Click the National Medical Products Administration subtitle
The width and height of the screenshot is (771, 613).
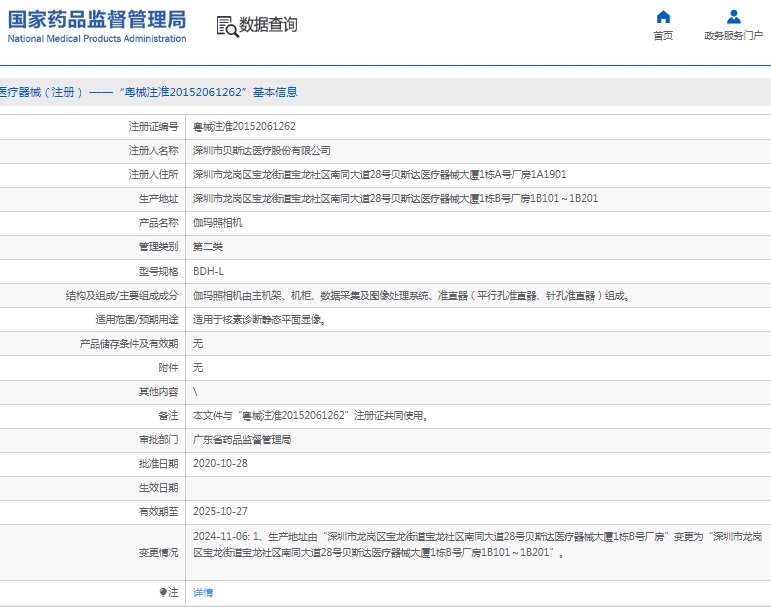click(97, 38)
